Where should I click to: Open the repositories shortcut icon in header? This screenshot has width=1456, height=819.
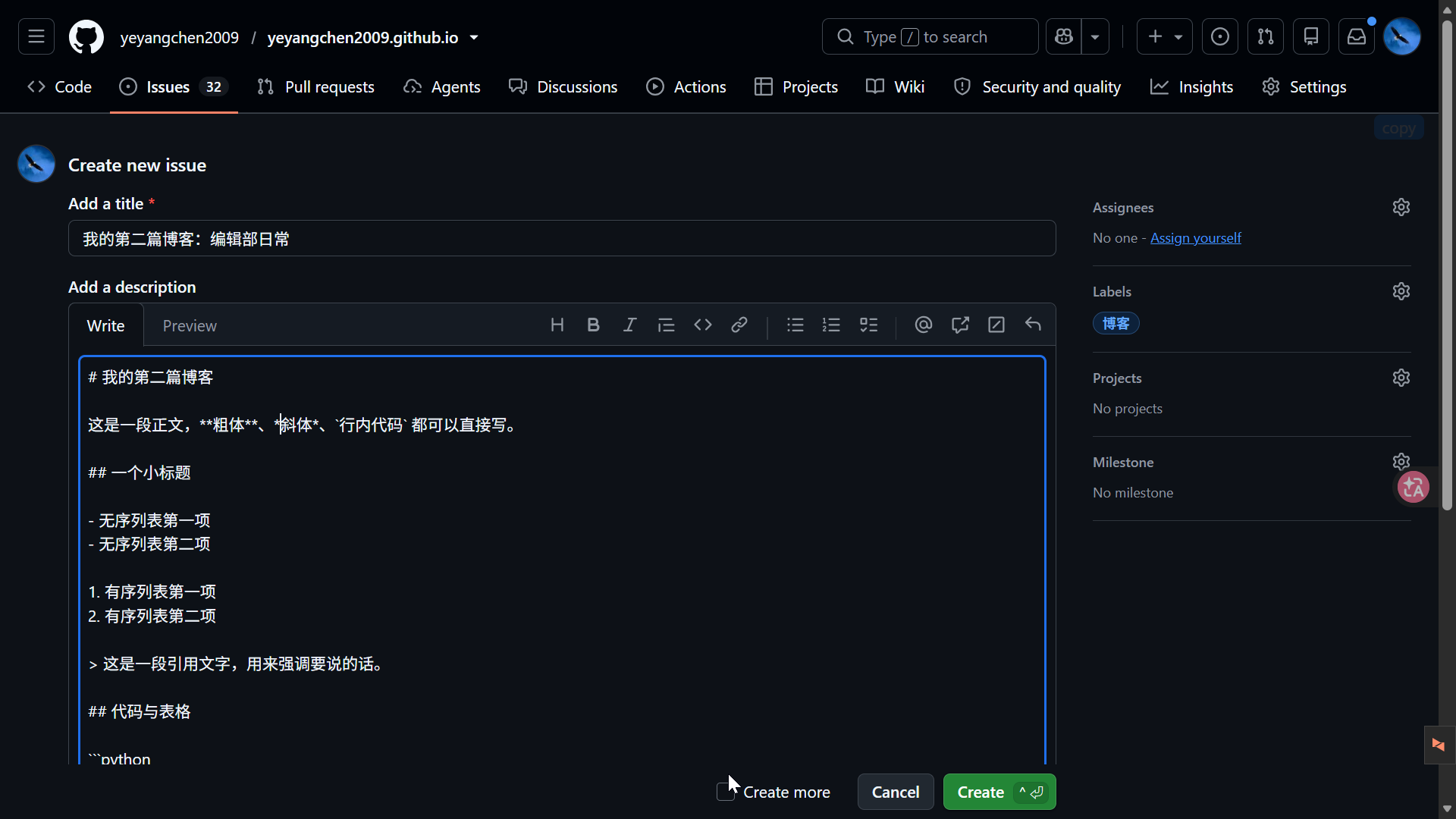1311,36
